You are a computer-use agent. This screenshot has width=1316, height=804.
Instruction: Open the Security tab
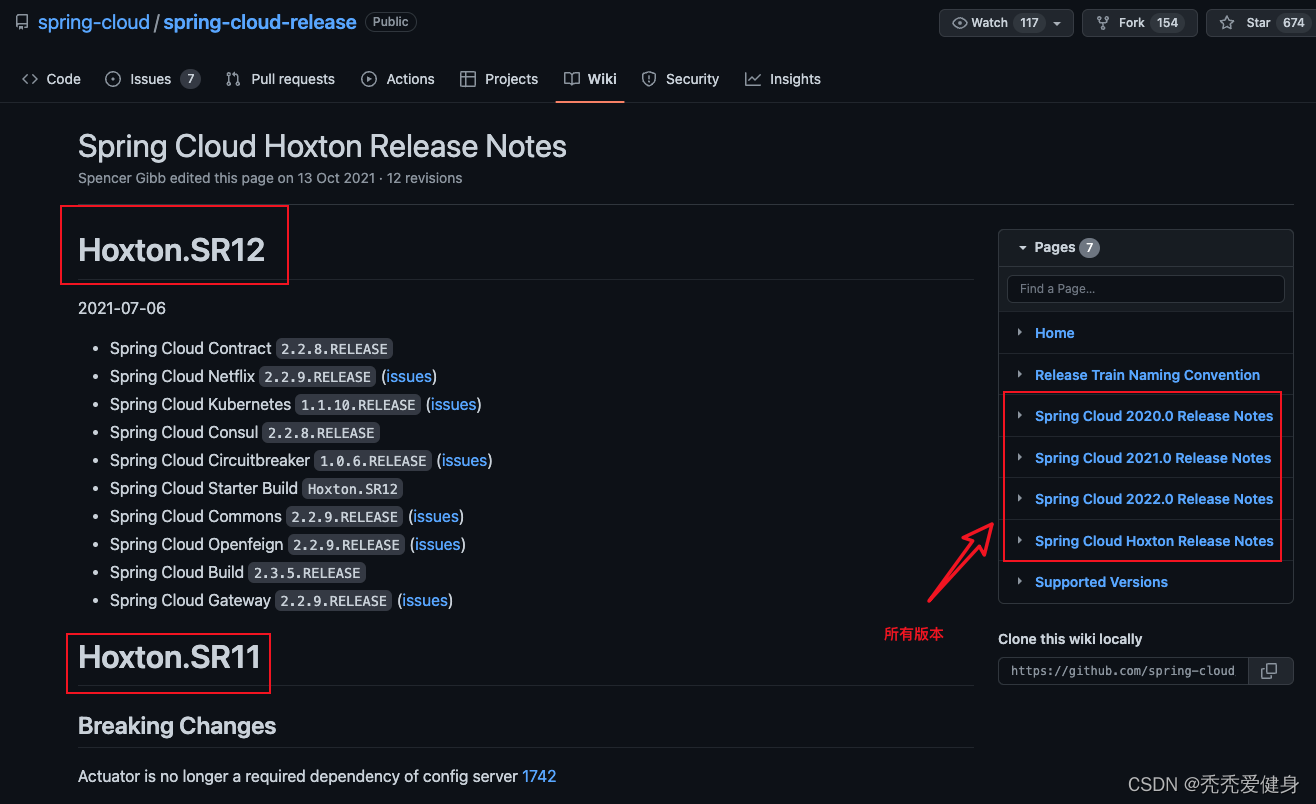(x=680, y=79)
